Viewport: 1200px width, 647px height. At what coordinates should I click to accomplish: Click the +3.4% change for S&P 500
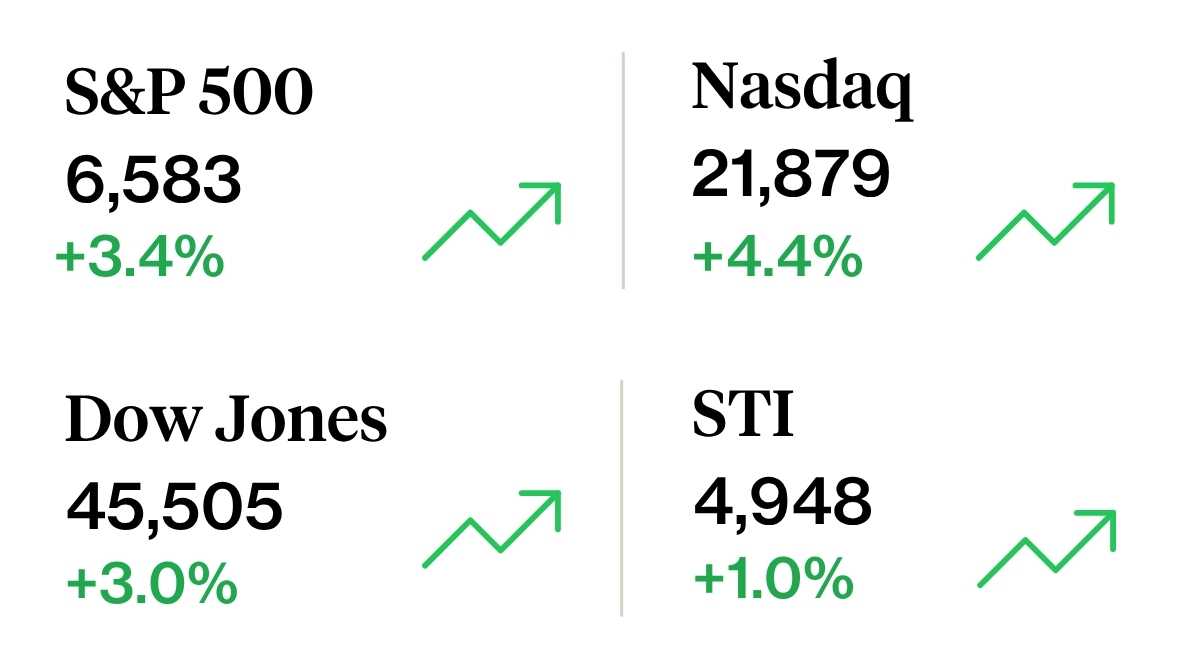tap(140, 258)
